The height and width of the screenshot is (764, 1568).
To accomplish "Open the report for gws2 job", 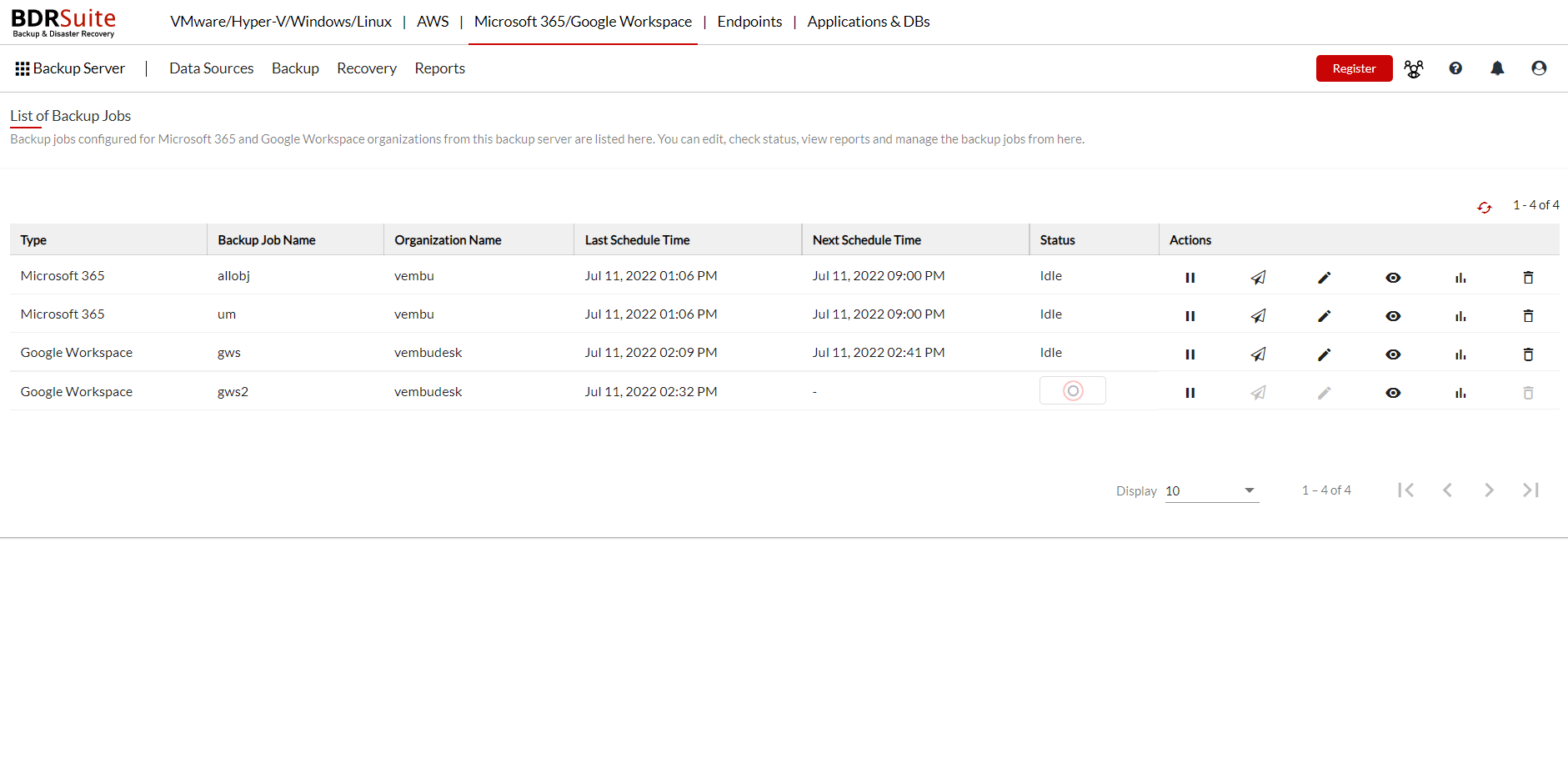I will click(1460, 393).
